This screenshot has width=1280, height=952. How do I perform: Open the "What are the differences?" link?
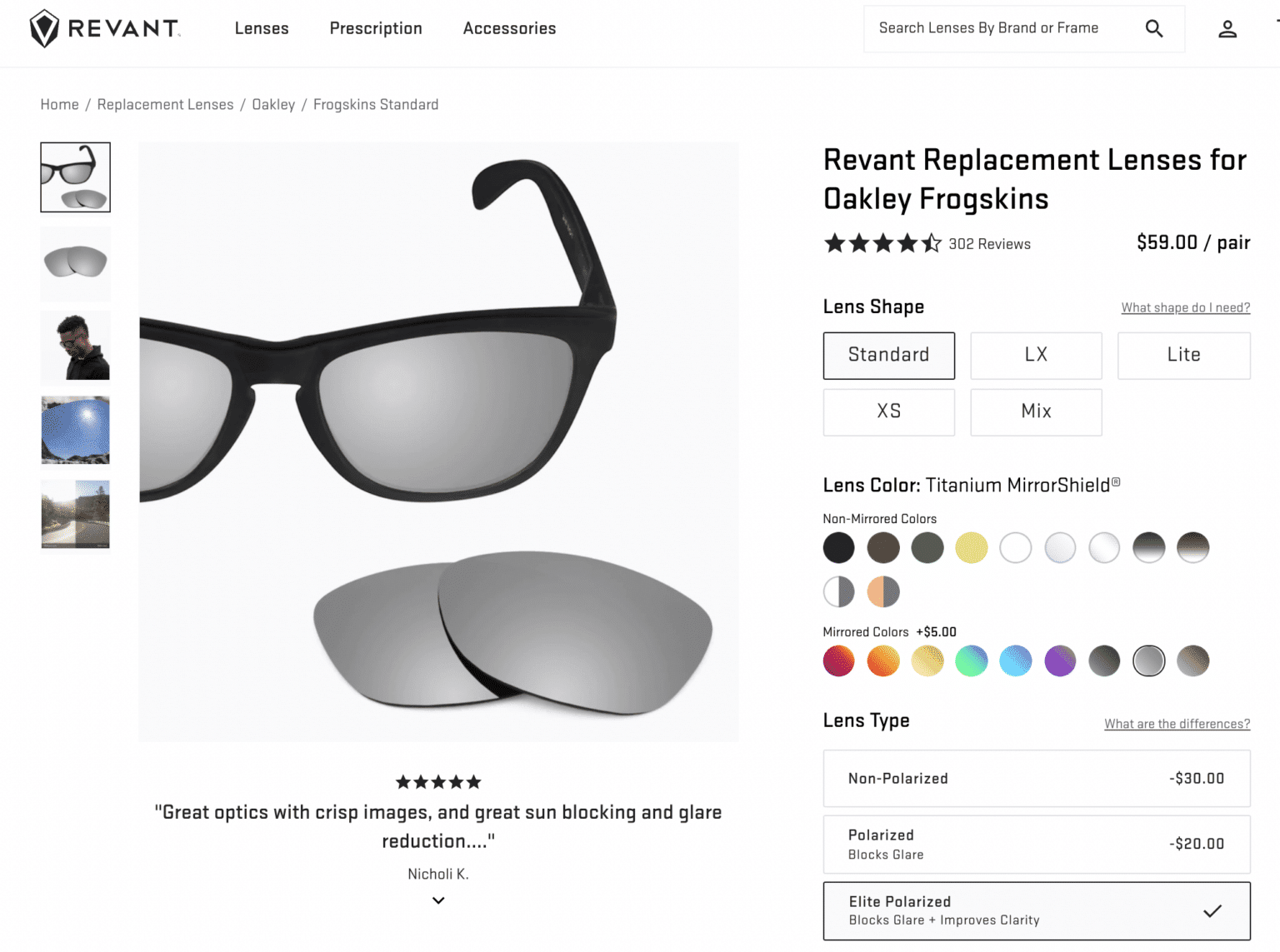[x=1176, y=724]
